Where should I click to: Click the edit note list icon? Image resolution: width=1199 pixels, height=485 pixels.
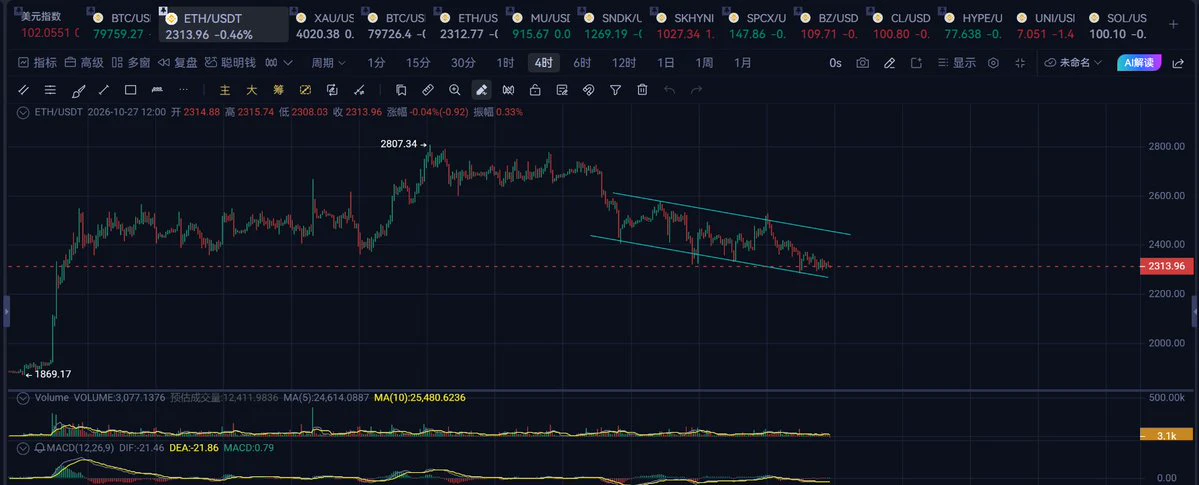point(562,90)
